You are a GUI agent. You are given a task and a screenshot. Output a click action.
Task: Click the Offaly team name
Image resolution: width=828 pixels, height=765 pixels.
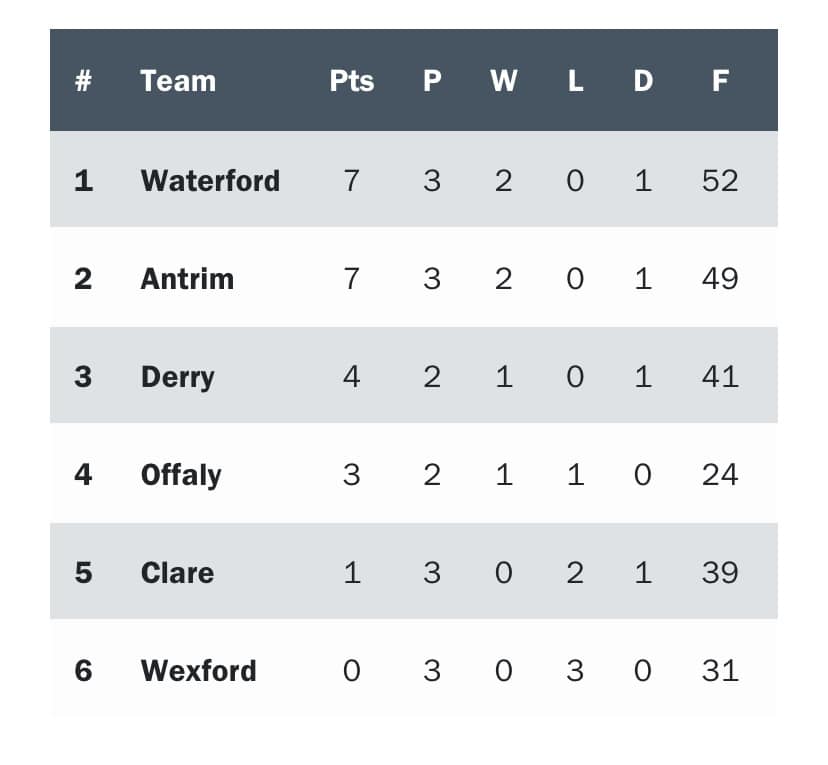(181, 475)
